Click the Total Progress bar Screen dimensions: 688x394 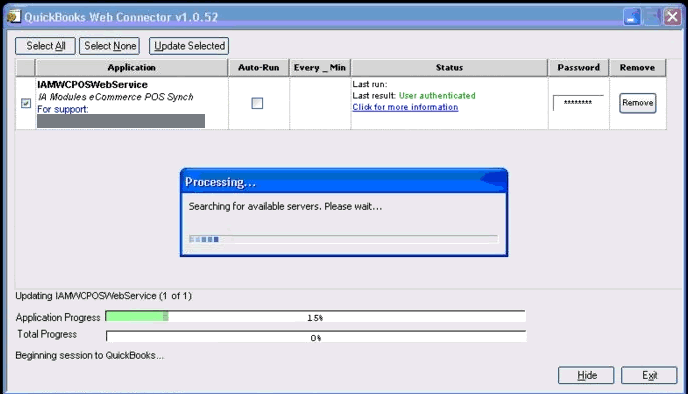click(316, 337)
